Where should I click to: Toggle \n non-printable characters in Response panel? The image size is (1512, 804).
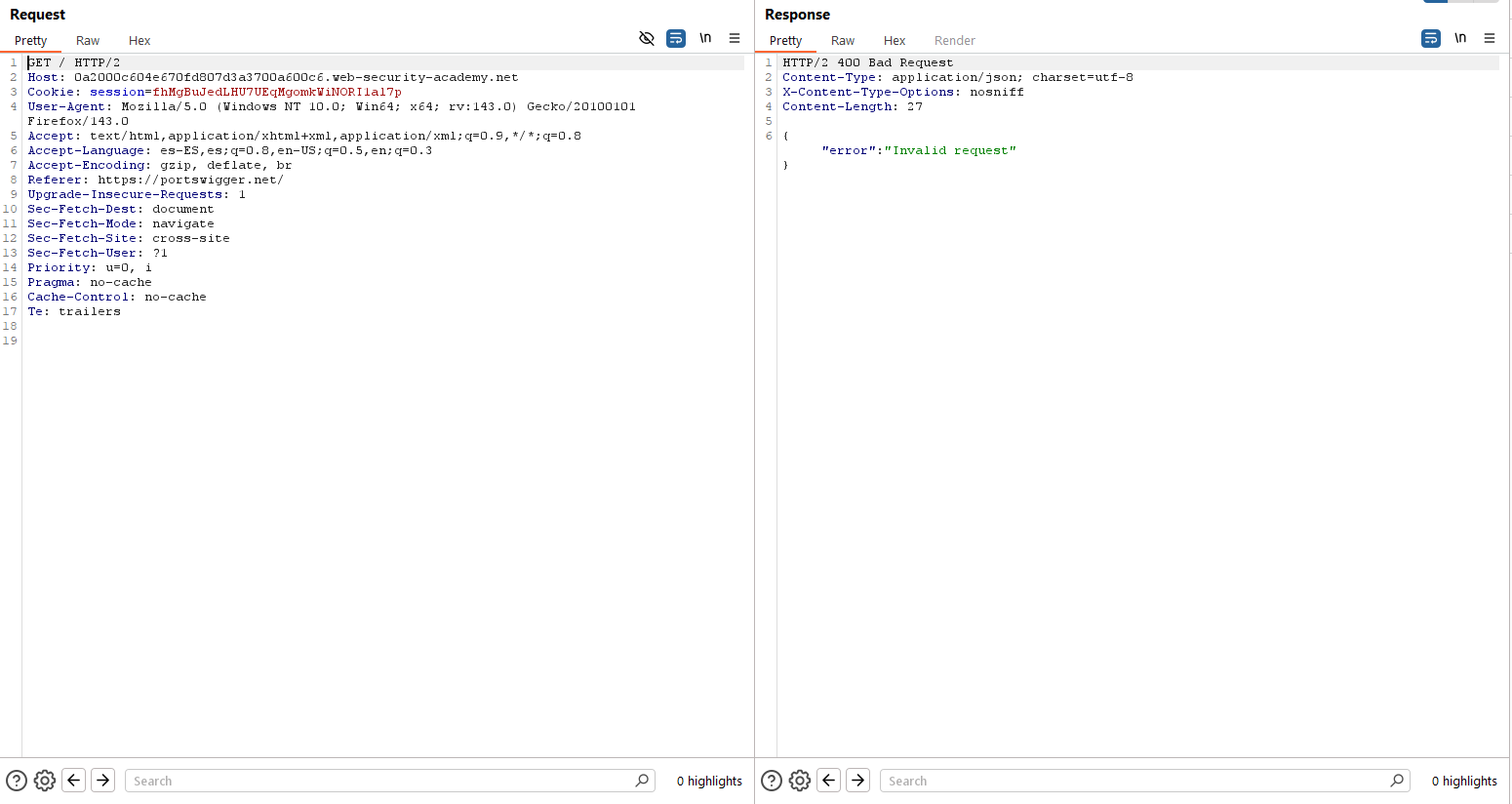click(1460, 38)
